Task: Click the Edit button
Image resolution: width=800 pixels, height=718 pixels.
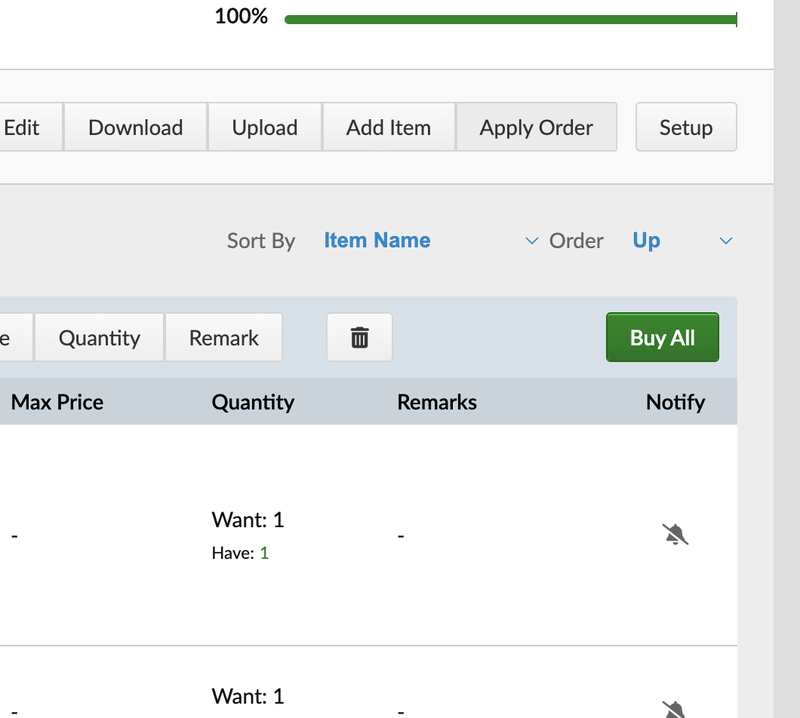Action: (x=22, y=128)
